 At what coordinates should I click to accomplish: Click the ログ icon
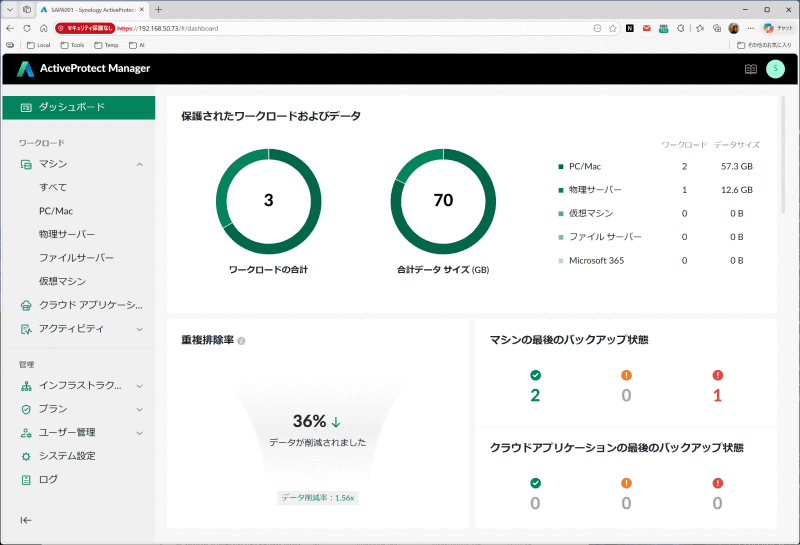point(26,480)
